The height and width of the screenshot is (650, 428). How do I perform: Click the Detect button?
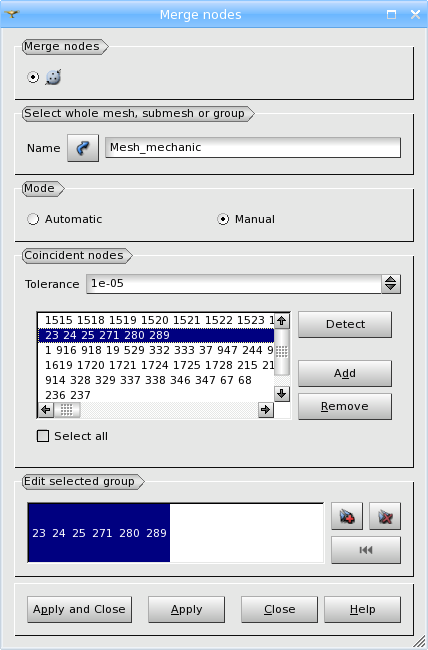click(345, 324)
